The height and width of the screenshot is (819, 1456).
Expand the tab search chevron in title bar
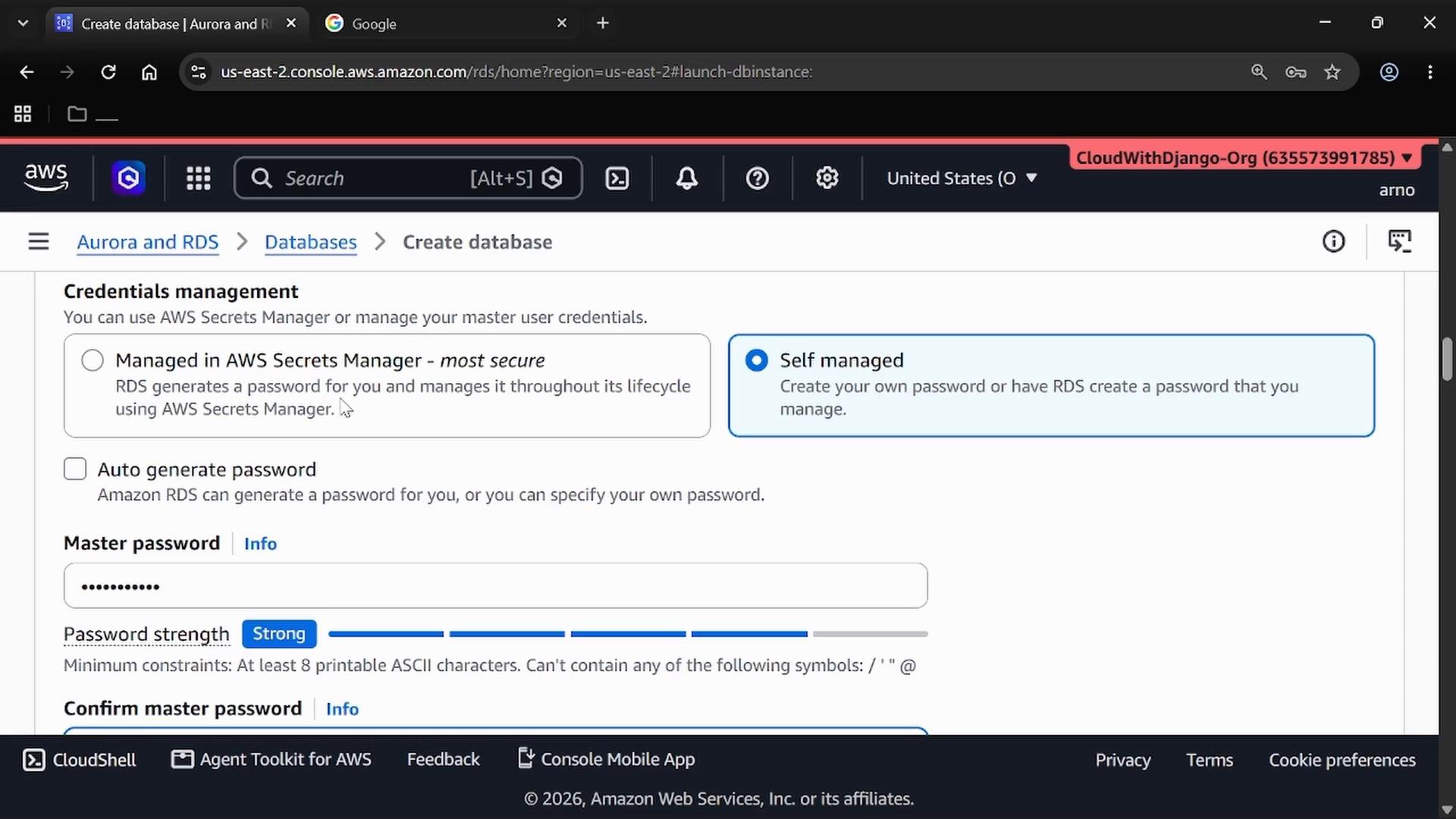[23, 24]
